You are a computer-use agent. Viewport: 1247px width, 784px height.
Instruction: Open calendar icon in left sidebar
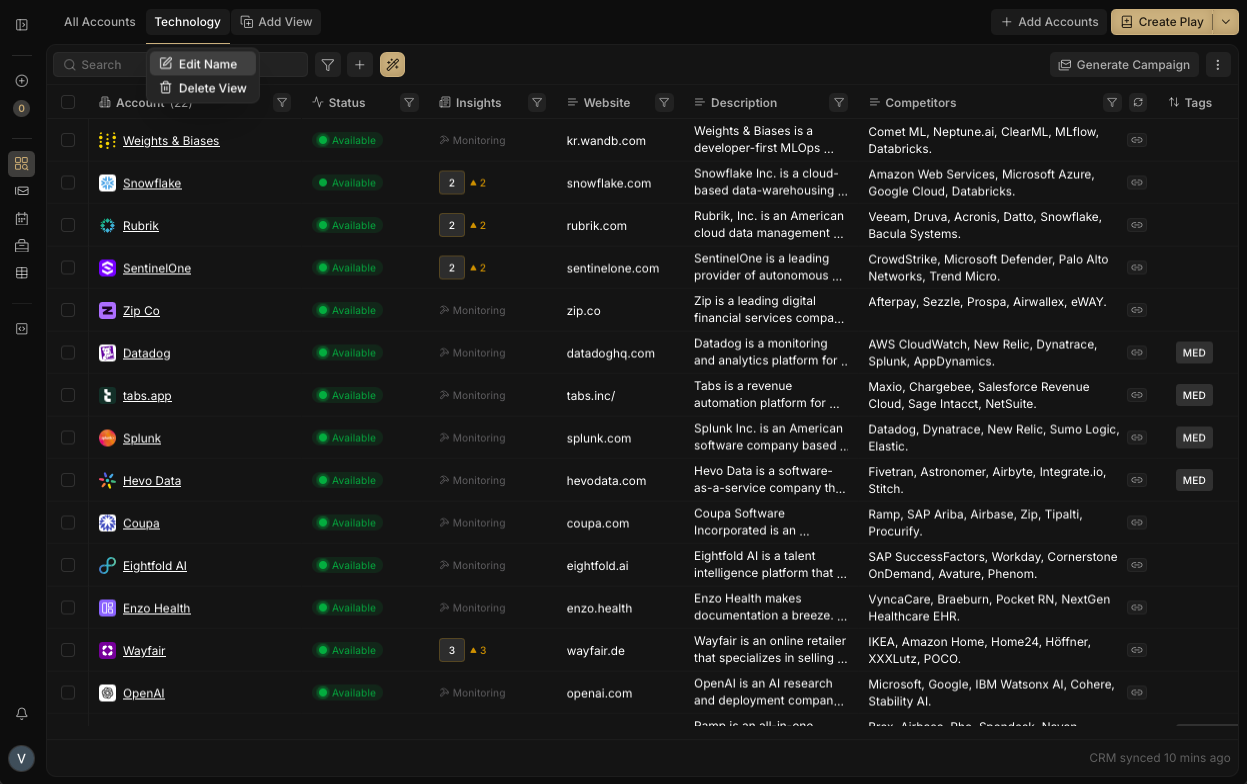coord(21,218)
